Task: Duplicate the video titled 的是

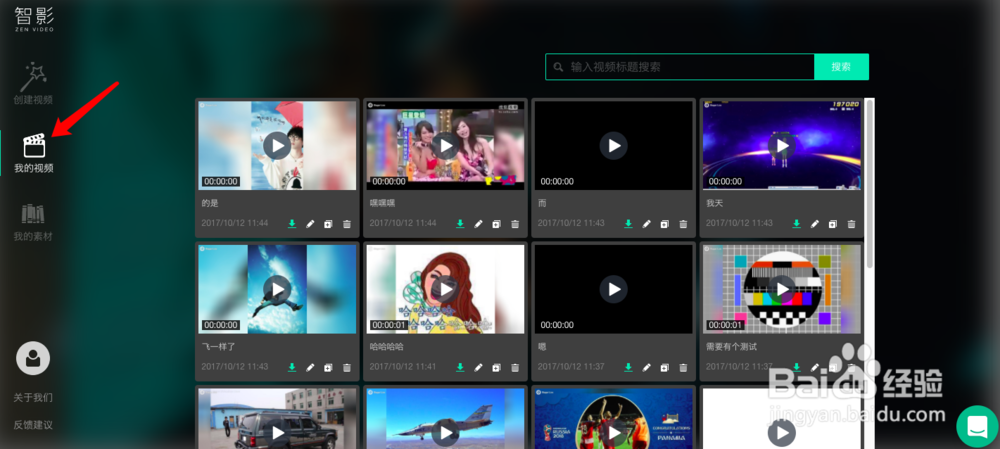Action: (x=328, y=224)
